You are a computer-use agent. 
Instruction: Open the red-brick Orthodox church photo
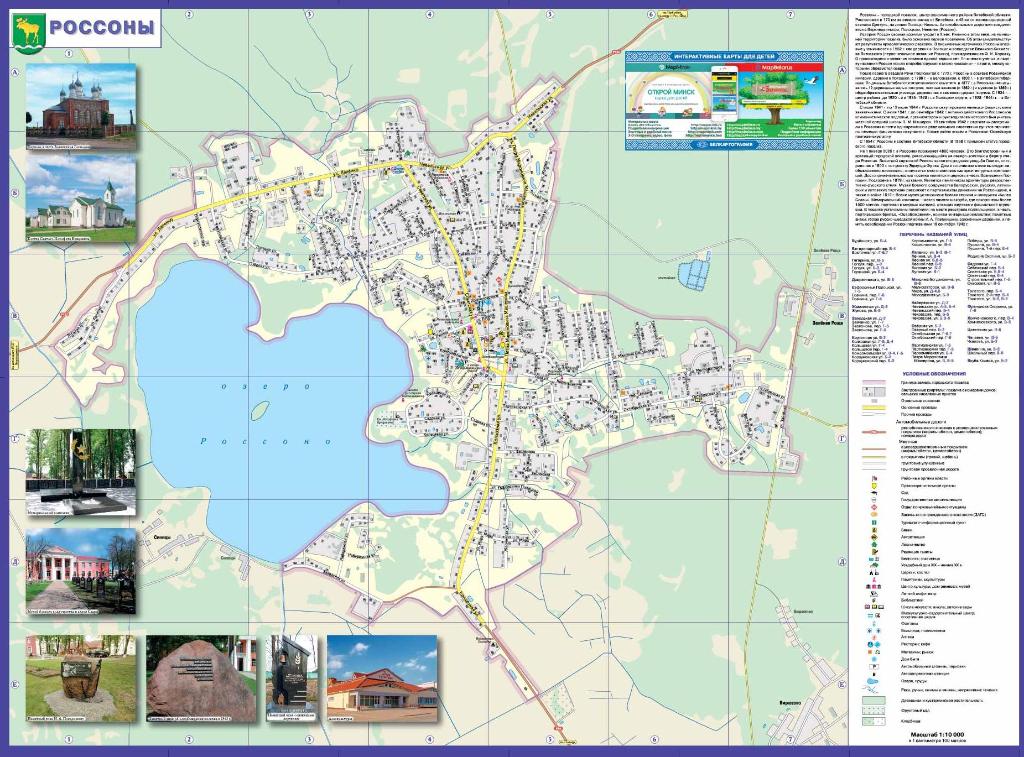tap(80, 101)
